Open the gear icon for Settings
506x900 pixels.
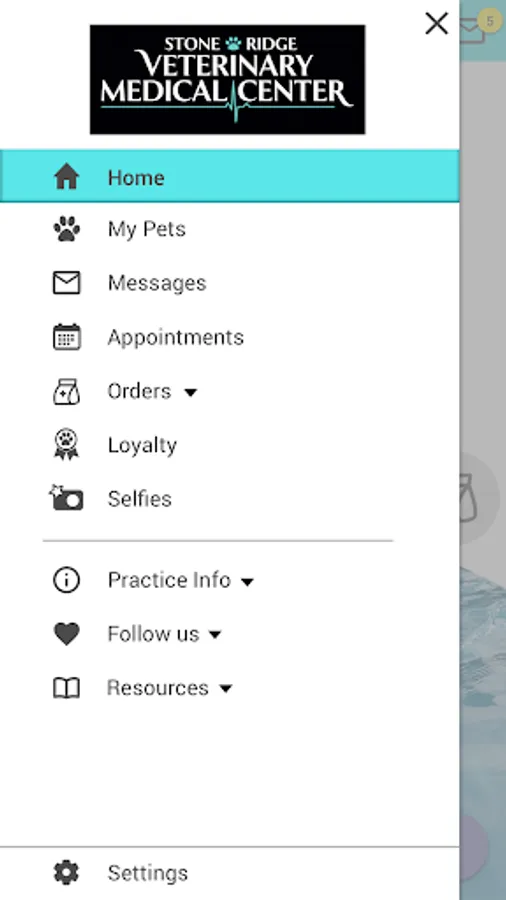click(67, 872)
